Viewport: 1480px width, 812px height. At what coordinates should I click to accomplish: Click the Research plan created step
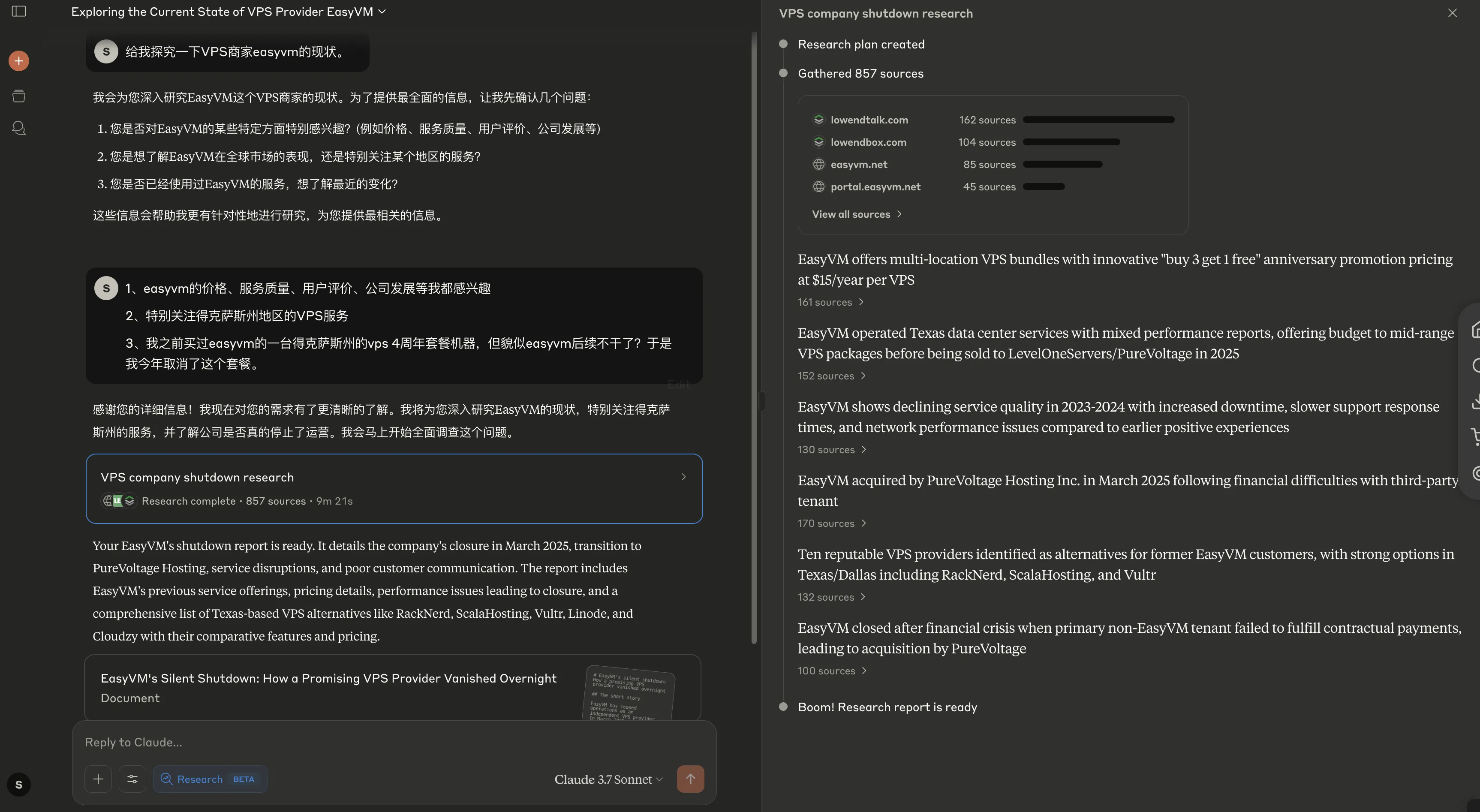click(x=860, y=44)
